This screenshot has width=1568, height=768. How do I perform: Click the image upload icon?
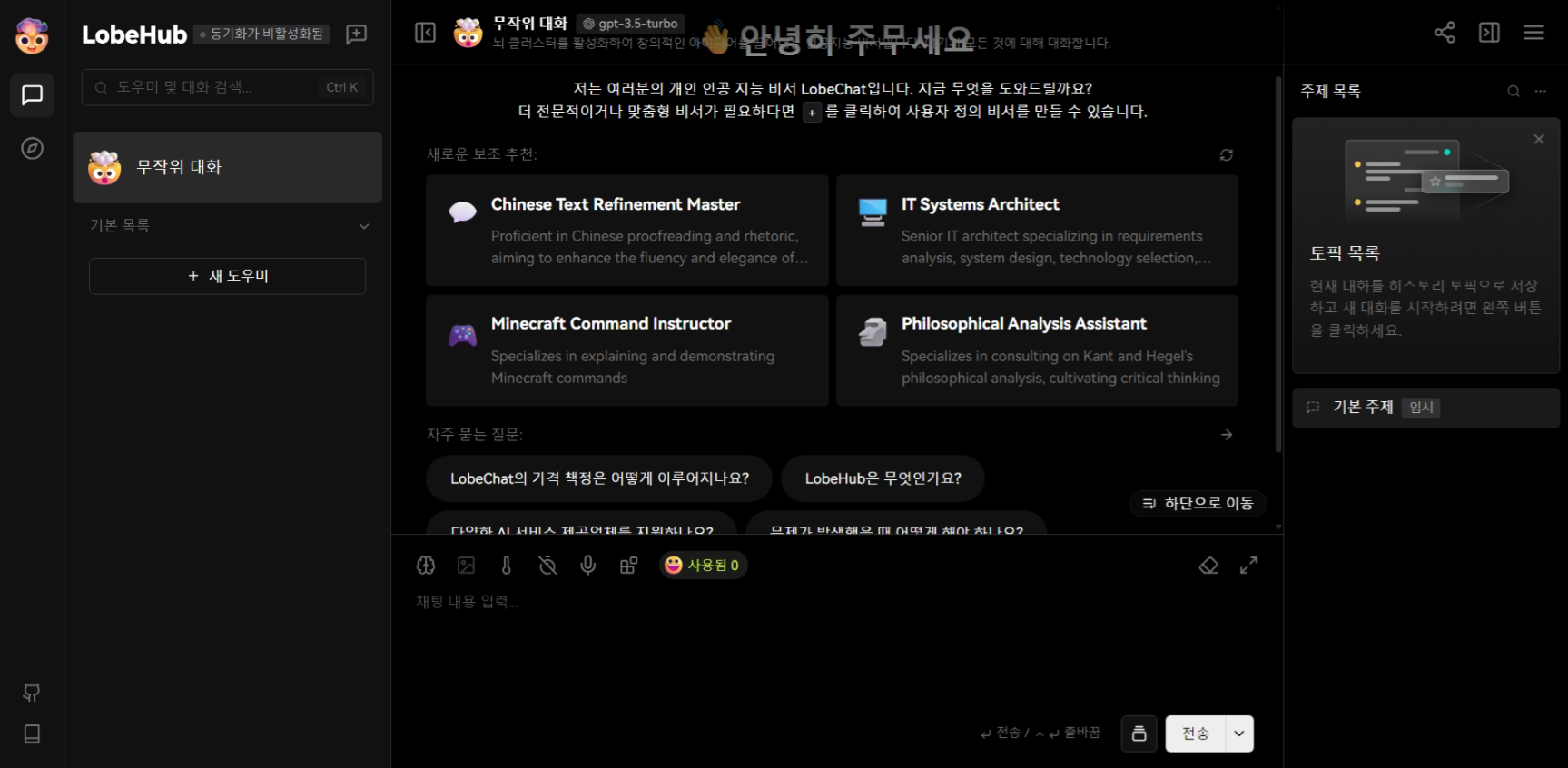(467, 566)
